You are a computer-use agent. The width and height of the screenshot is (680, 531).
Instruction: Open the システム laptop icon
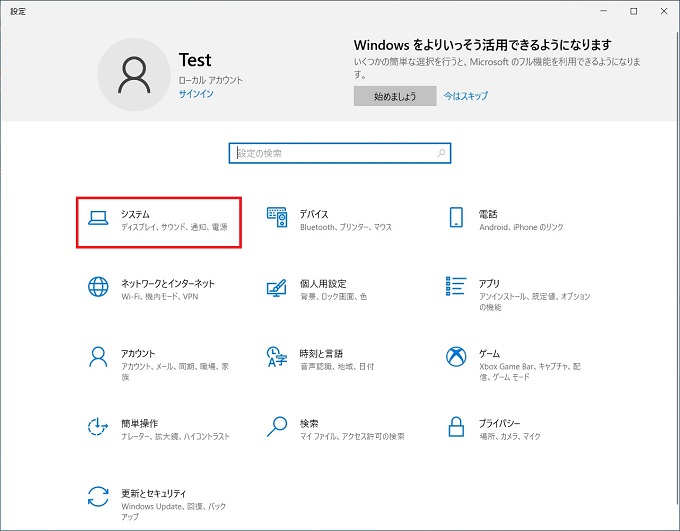coord(98,218)
